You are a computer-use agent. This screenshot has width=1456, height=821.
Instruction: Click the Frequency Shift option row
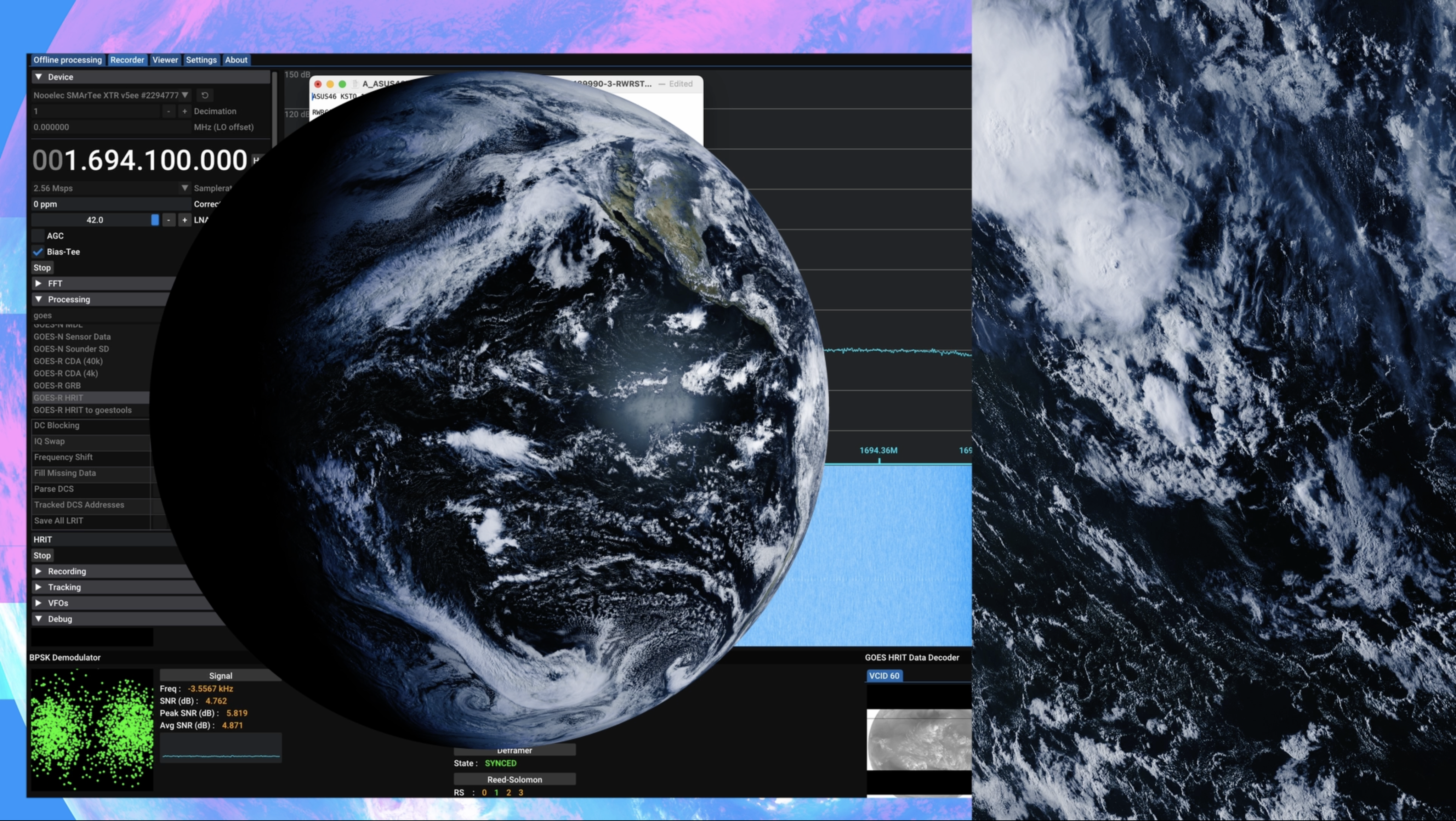[91, 457]
